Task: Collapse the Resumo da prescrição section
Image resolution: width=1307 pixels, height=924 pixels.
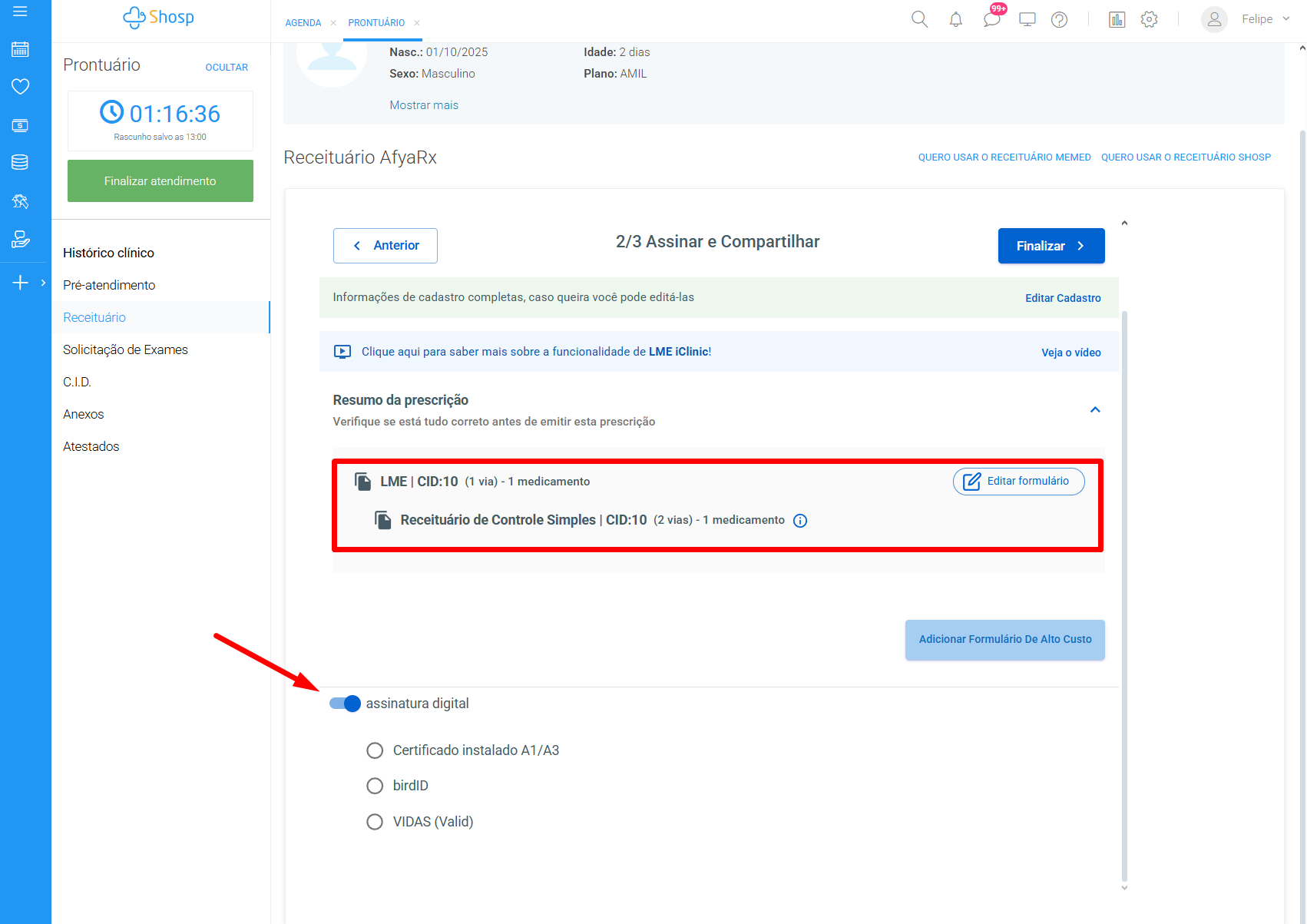Action: (x=1095, y=409)
